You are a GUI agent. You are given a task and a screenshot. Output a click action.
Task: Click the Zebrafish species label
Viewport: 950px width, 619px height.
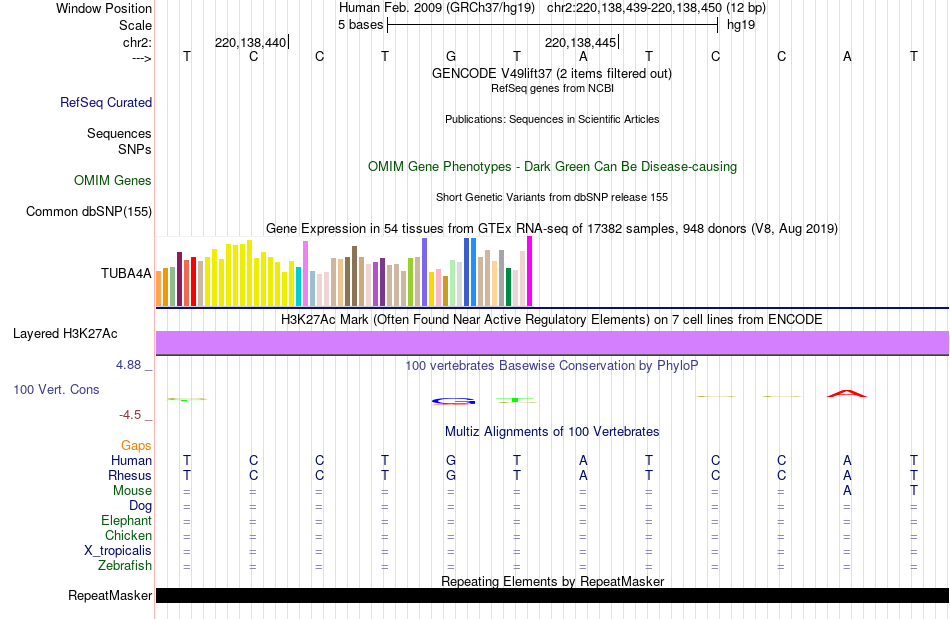[125, 565]
